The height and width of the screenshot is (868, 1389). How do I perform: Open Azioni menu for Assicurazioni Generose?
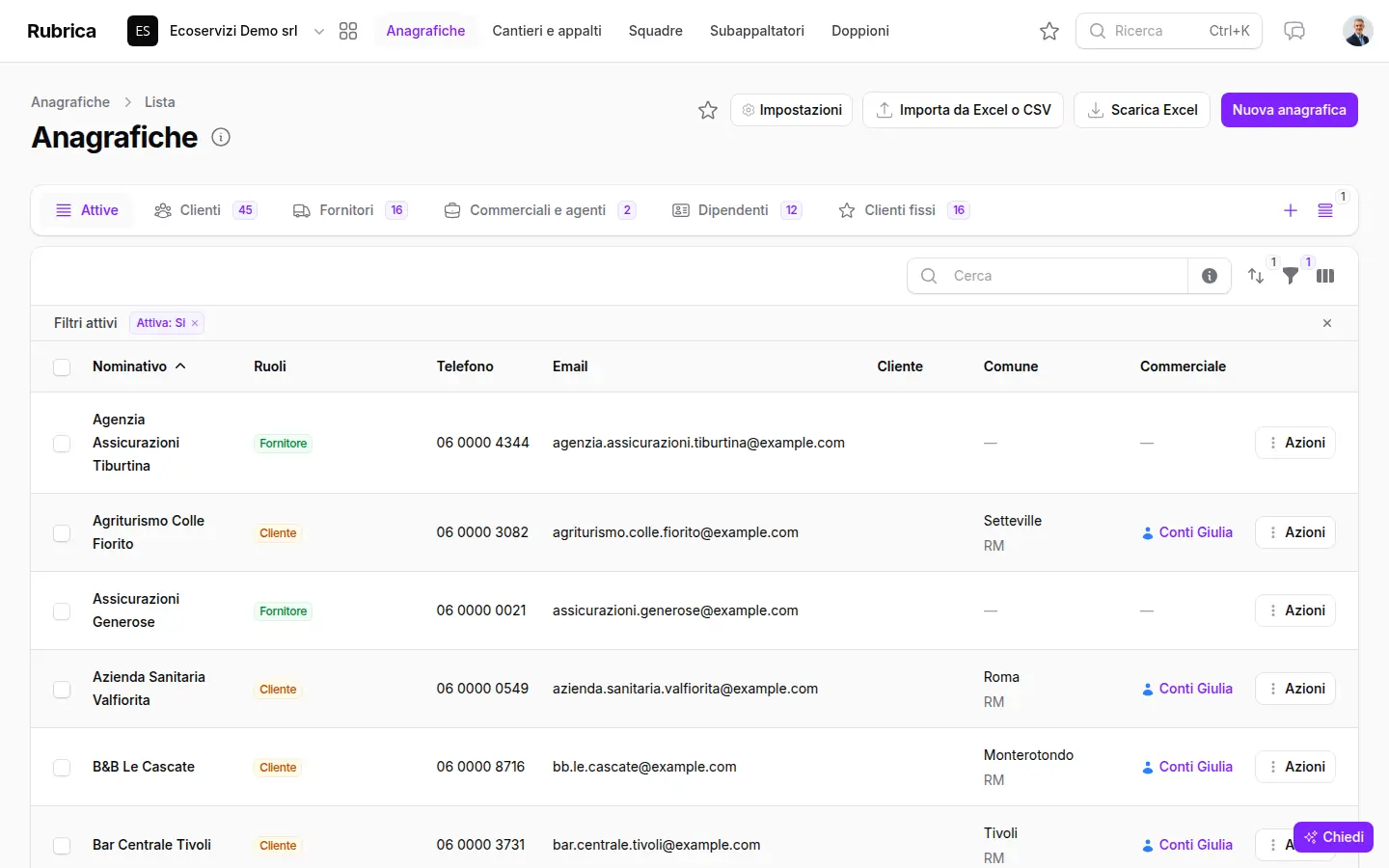click(x=1295, y=610)
